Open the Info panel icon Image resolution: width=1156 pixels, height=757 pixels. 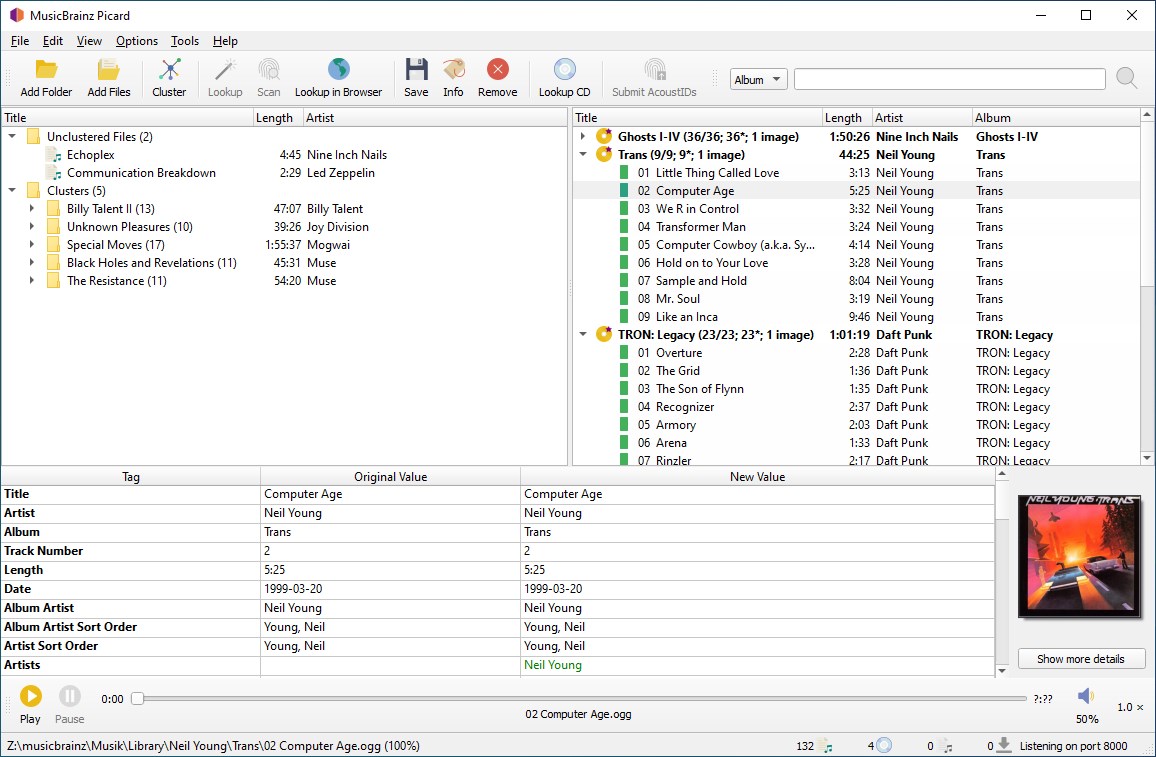(x=453, y=70)
